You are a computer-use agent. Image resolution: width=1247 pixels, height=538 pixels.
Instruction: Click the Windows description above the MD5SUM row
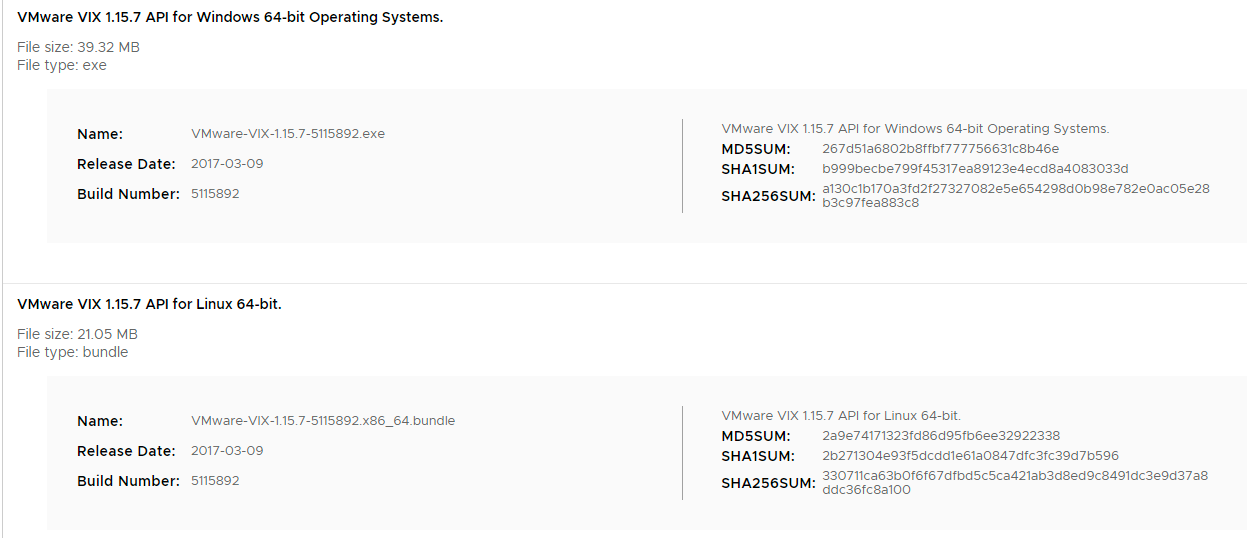click(x=915, y=129)
